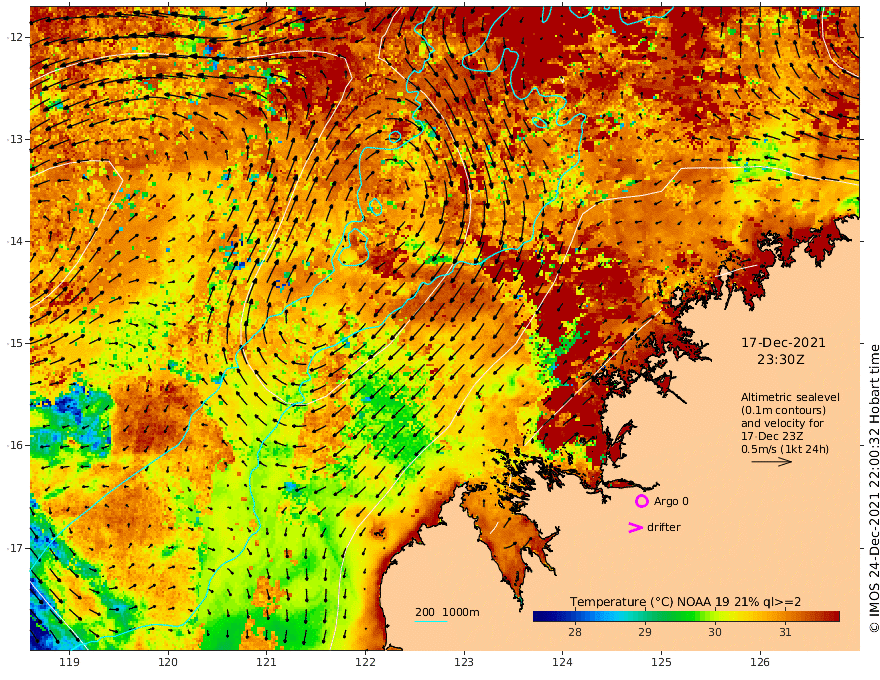Click the '23:30Z' time label
The width and height of the screenshot is (880, 680).
(781, 360)
